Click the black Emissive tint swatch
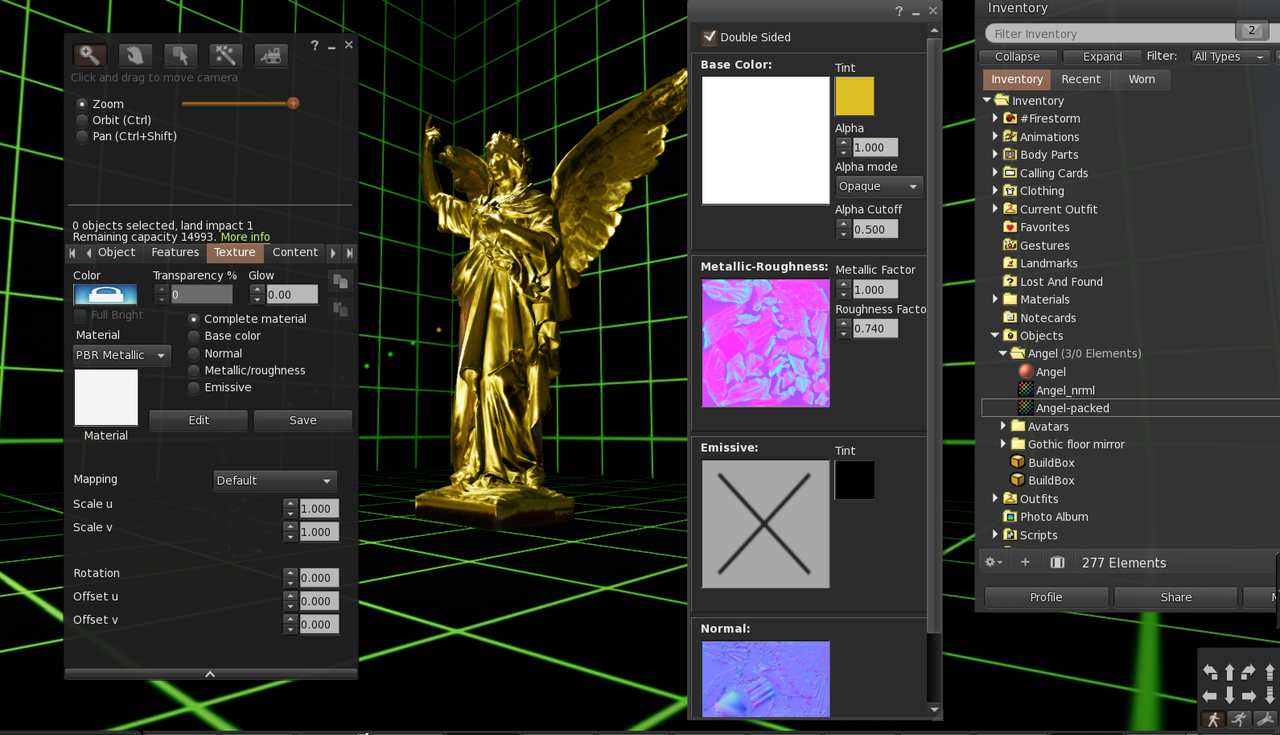Screen dimensions: 1280x735 point(855,480)
